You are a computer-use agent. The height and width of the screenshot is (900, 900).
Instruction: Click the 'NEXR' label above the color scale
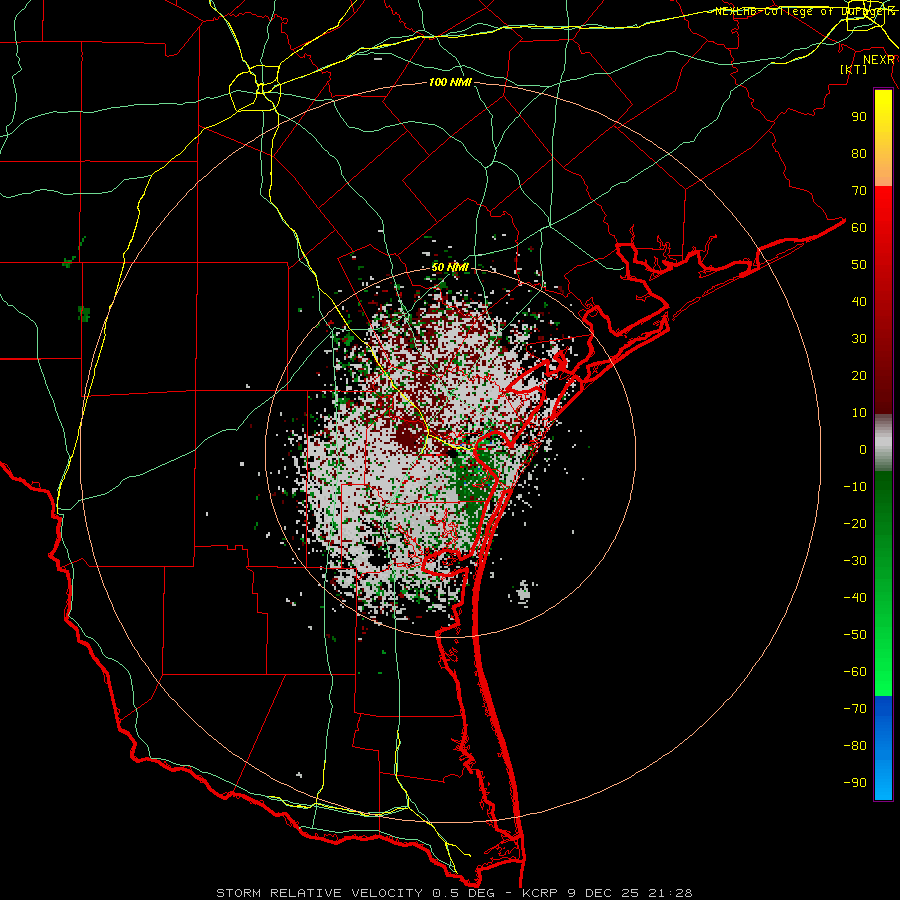pyautogui.click(x=879, y=60)
